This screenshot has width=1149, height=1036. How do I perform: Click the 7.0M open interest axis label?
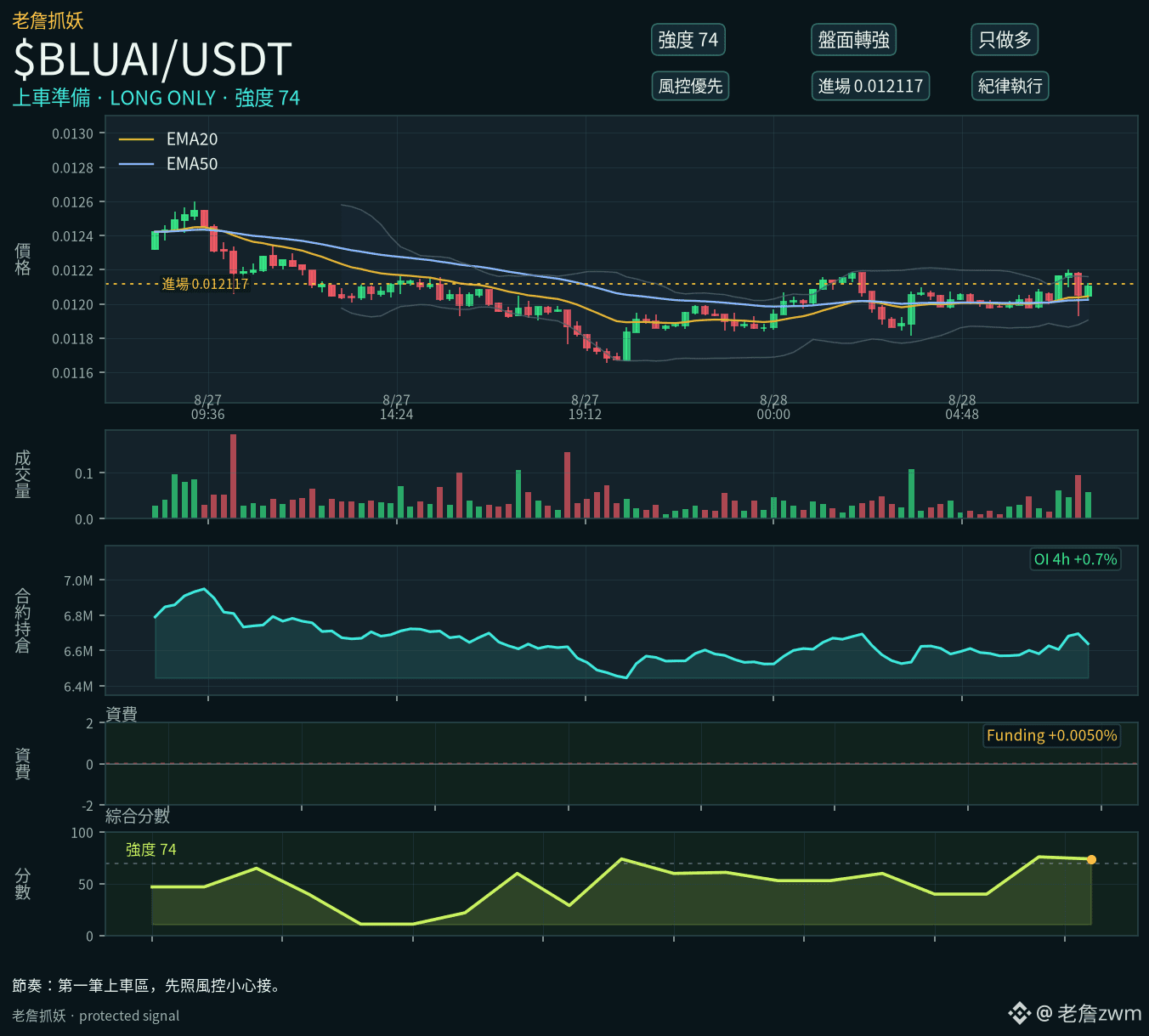pos(78,581)
